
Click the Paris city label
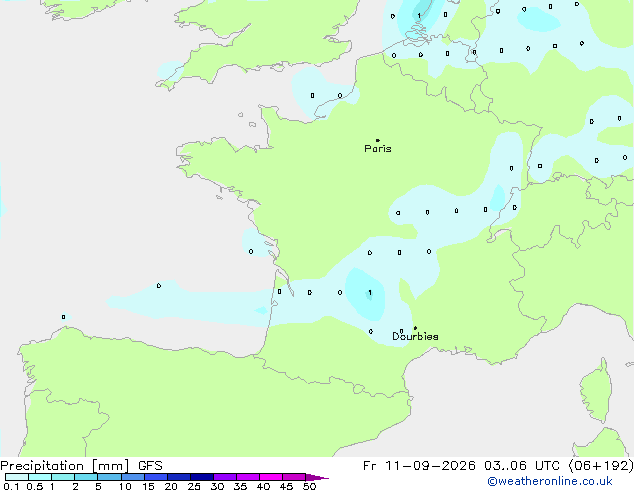point(378,149)
